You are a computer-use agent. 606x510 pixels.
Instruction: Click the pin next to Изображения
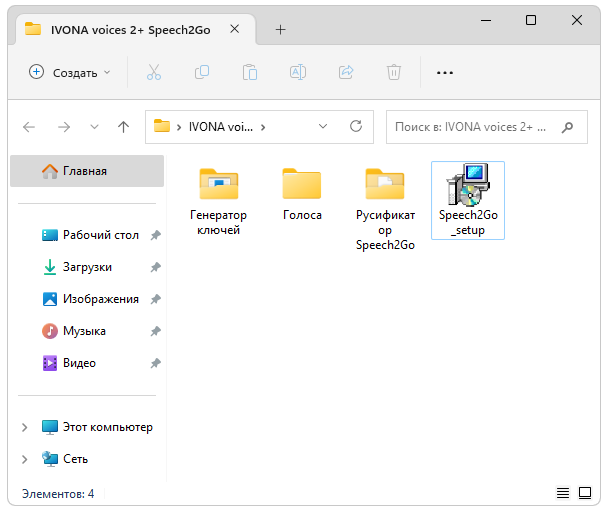click(x=155, y=299)
